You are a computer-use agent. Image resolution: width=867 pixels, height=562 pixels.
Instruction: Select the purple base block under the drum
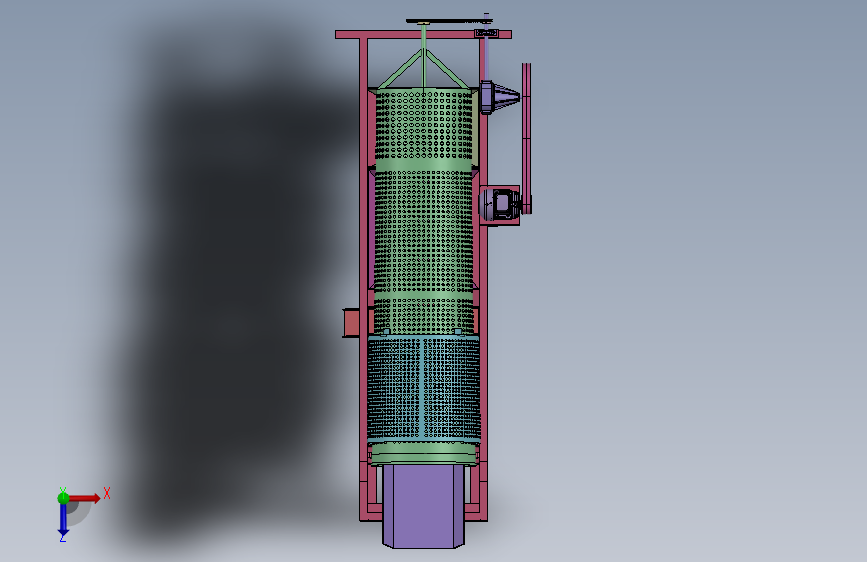click(x=424, y=506)
